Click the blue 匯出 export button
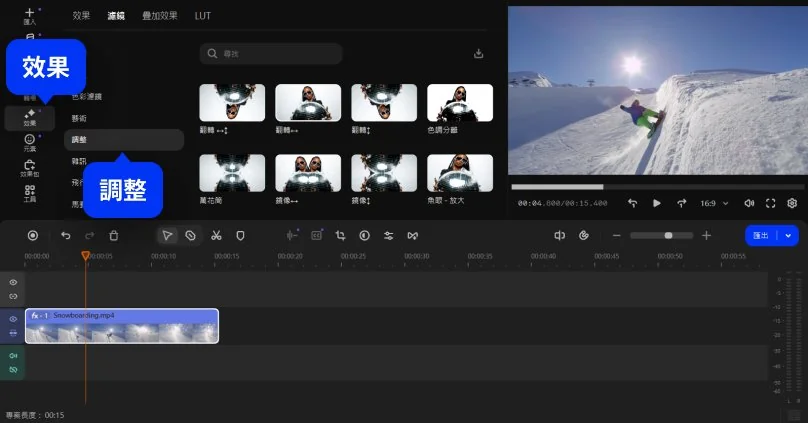Screen dimensions: 808x423 [762, 235]
